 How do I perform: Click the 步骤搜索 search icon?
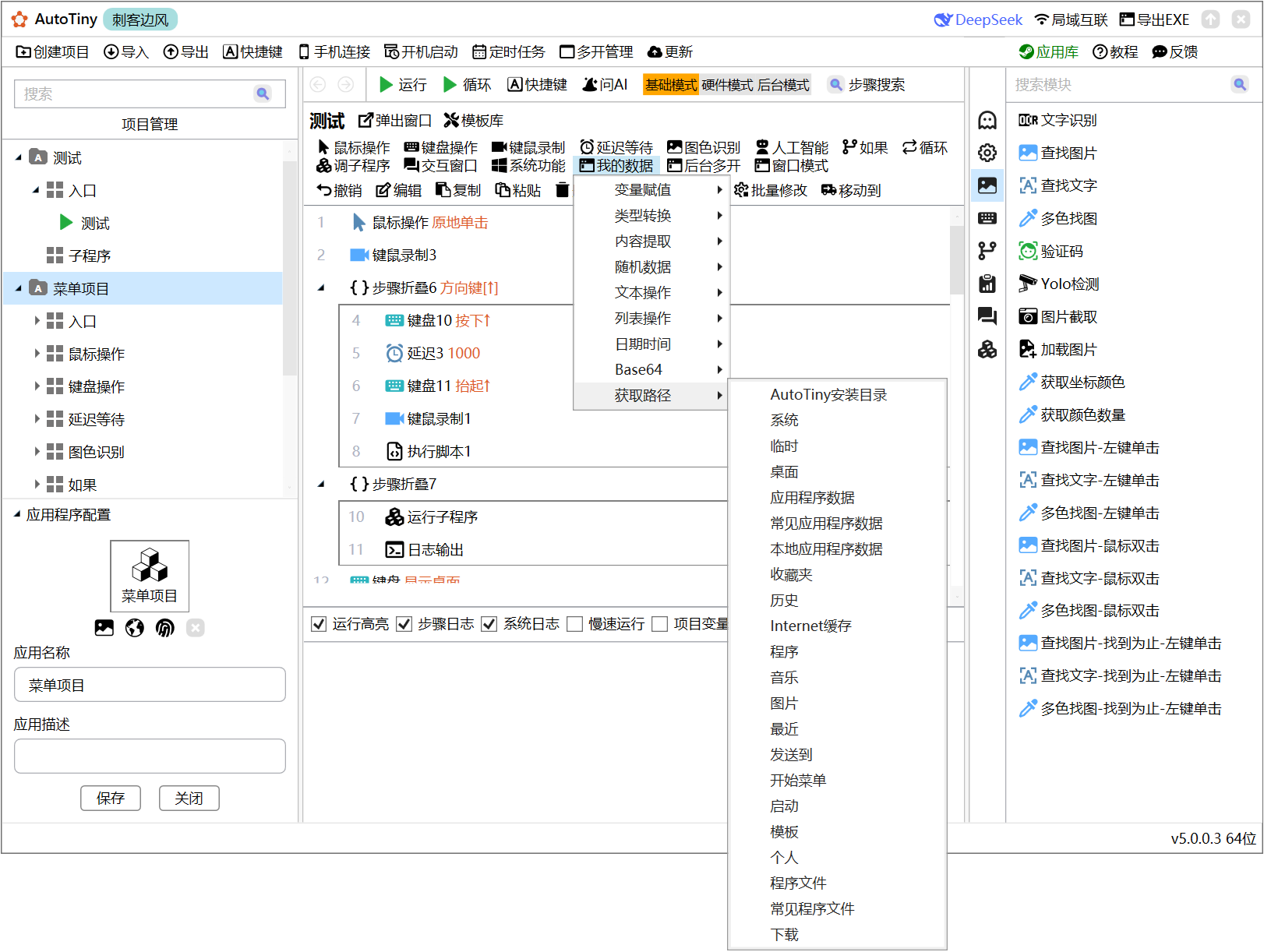point(835,84)
